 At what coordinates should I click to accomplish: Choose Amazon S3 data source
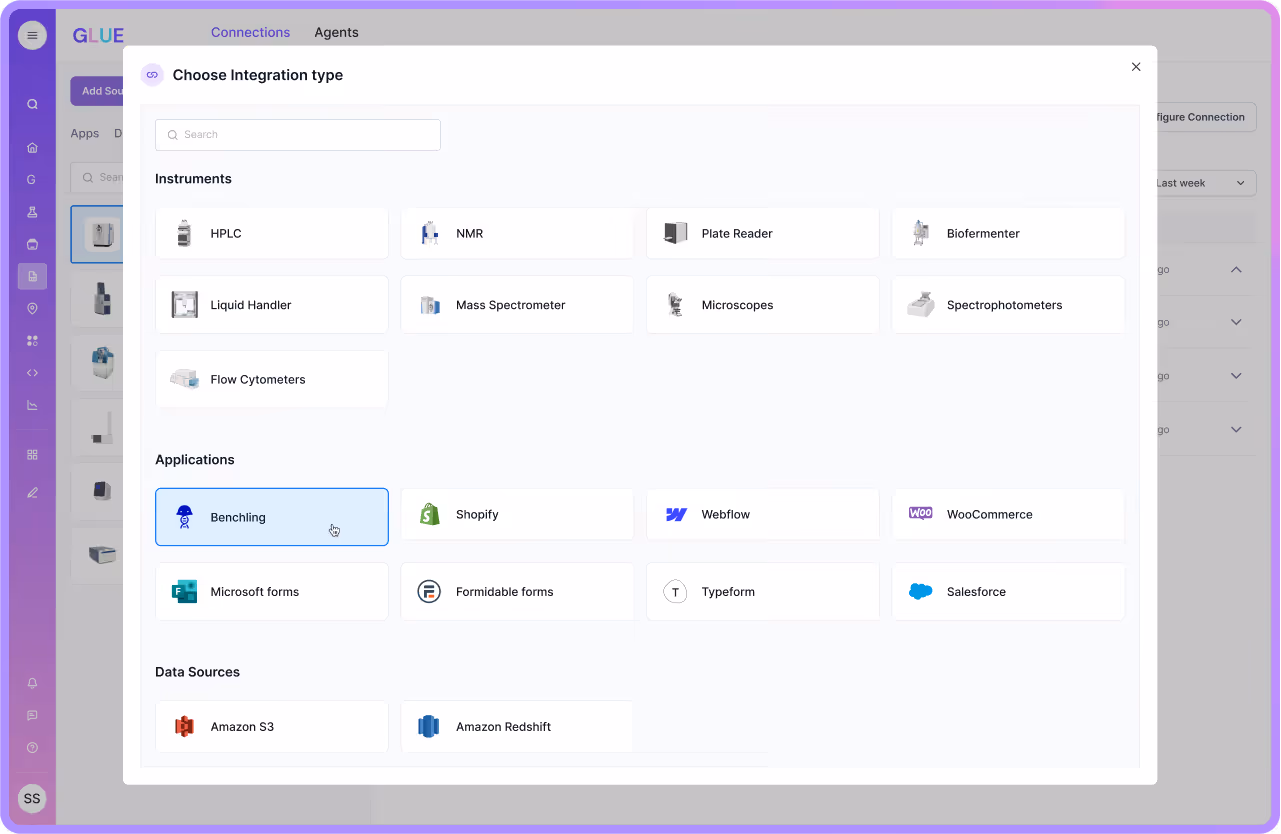point(272,727)
